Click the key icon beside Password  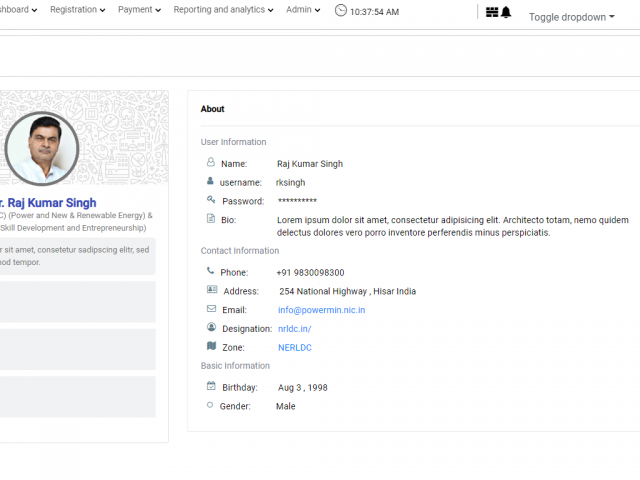click(211, 200)
